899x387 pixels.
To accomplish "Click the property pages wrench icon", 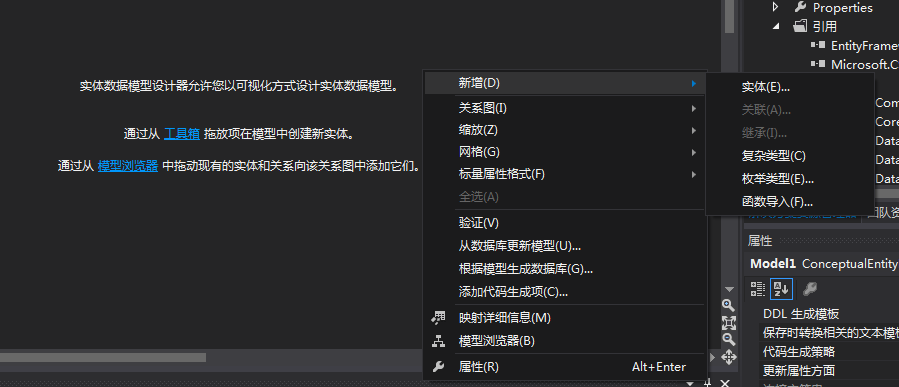I will (810, 289).
